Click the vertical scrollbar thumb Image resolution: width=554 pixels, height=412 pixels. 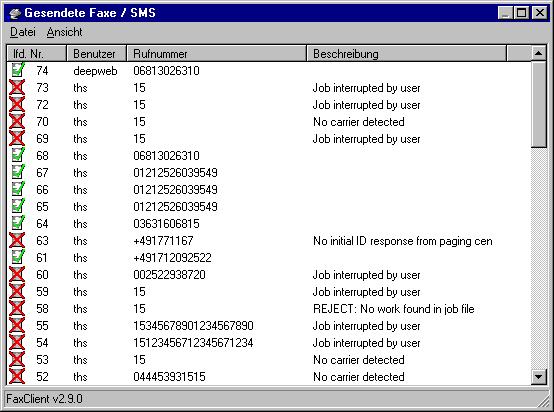coord(538,104)
